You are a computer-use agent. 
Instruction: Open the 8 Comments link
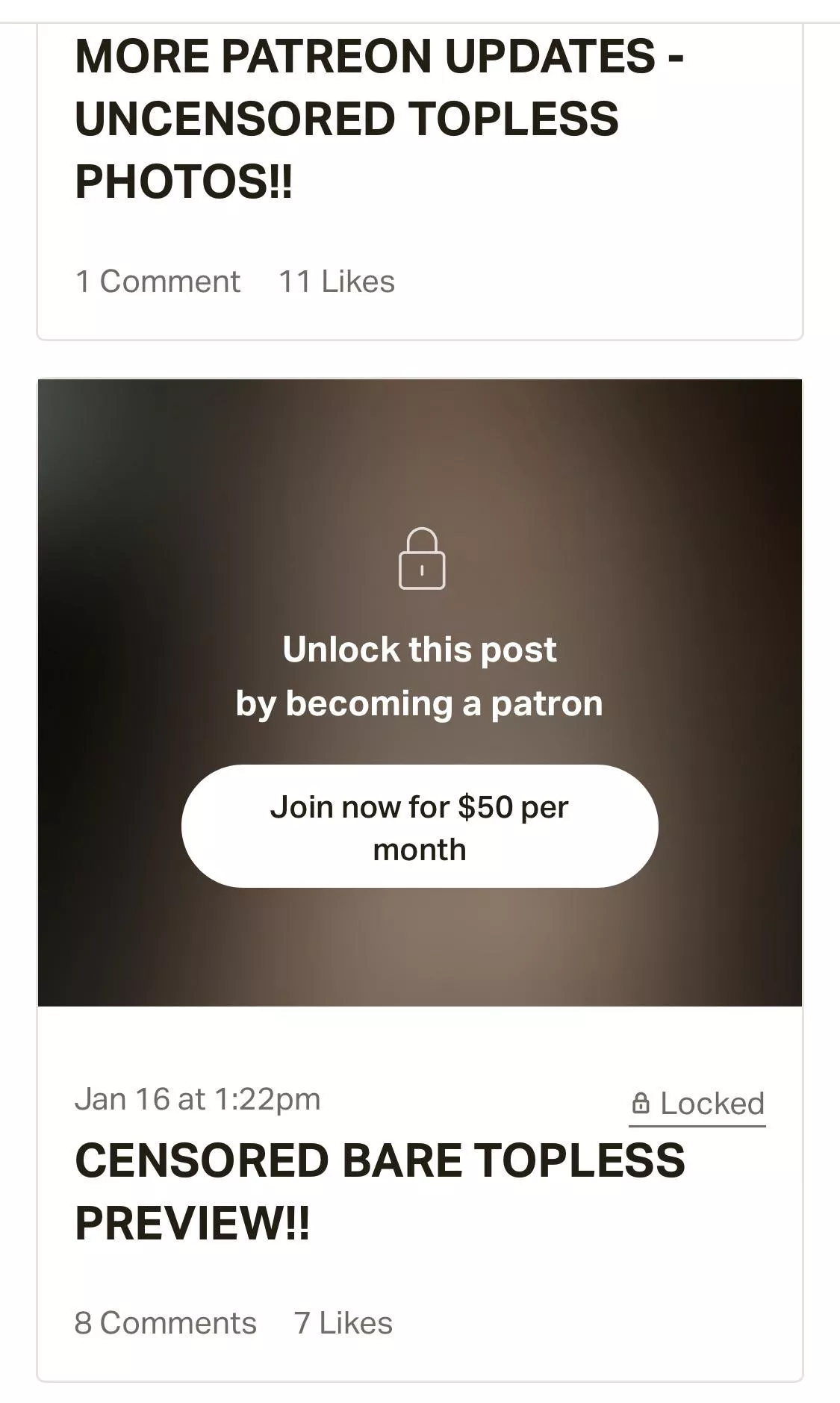pos(165,1322)
